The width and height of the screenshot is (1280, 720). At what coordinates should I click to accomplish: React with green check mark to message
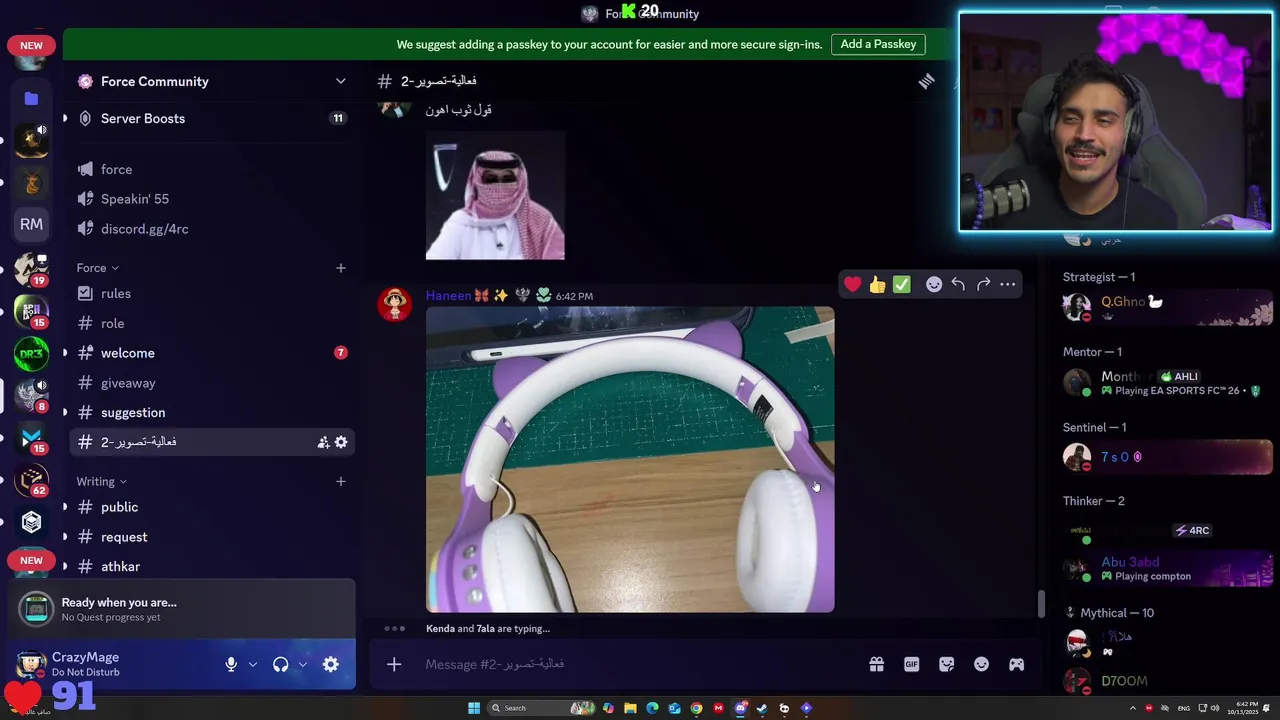tap(901, 284)
